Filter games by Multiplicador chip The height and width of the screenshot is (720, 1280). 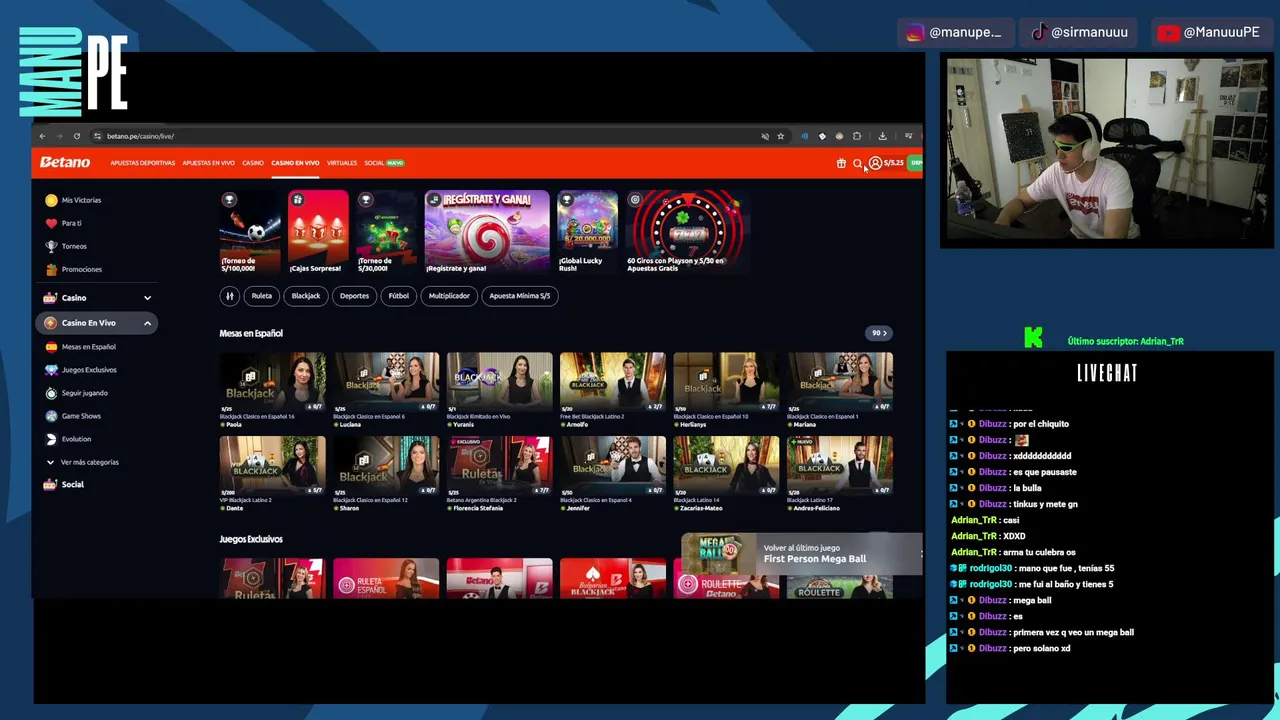click(449, 296)
